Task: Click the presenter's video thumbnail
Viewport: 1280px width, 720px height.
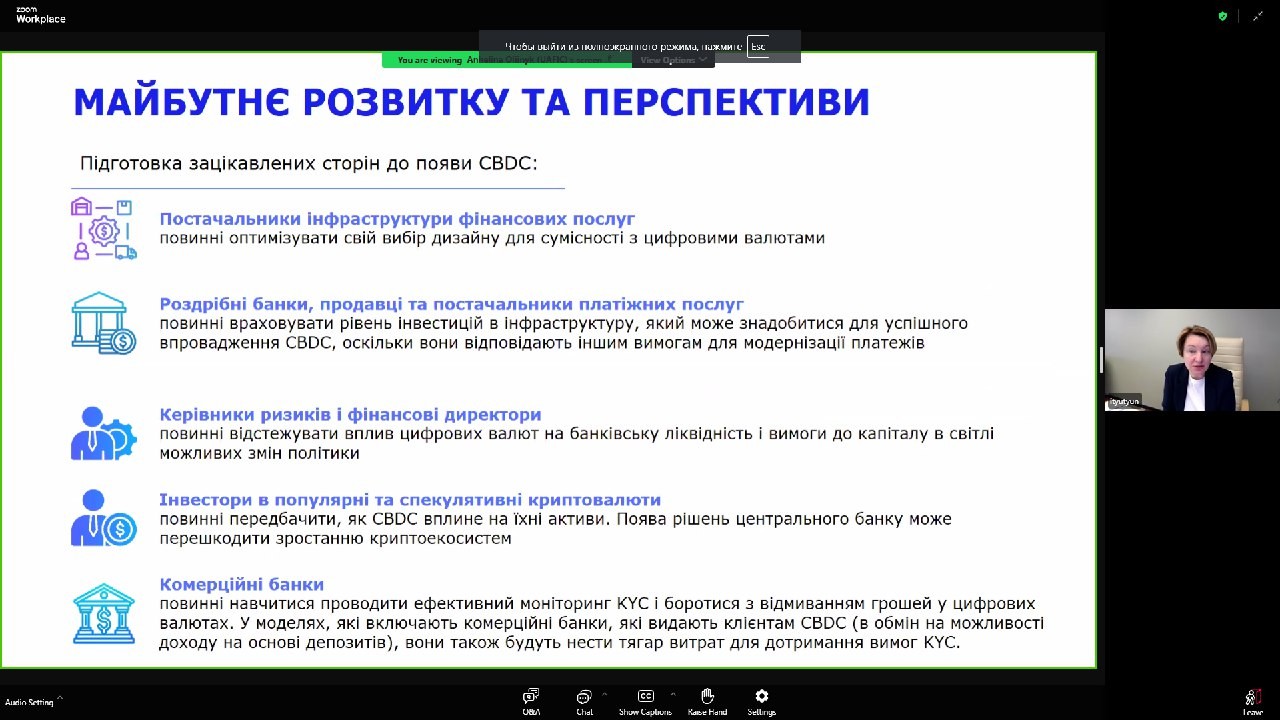Action: tap(1192, 360)
